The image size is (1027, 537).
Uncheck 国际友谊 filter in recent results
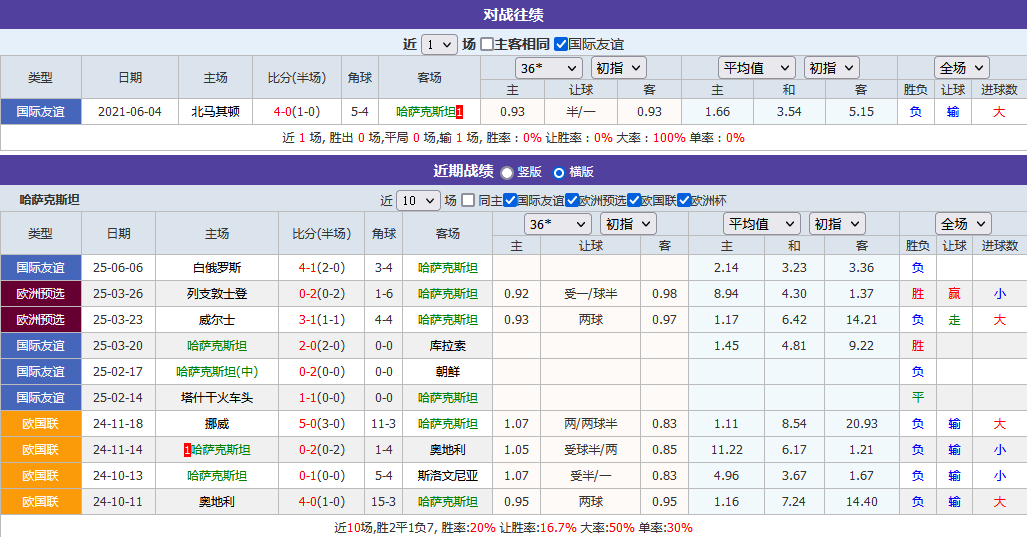[x=510, y=200]
